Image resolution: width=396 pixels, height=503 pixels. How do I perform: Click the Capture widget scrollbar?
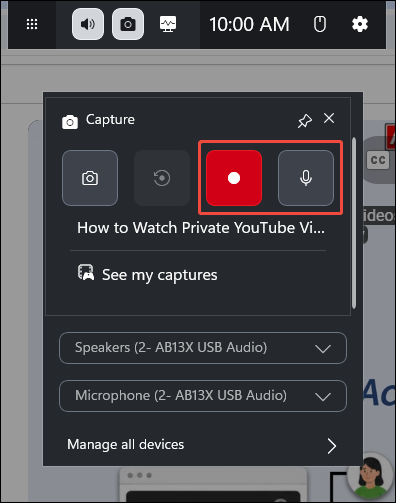pos(354,223)
